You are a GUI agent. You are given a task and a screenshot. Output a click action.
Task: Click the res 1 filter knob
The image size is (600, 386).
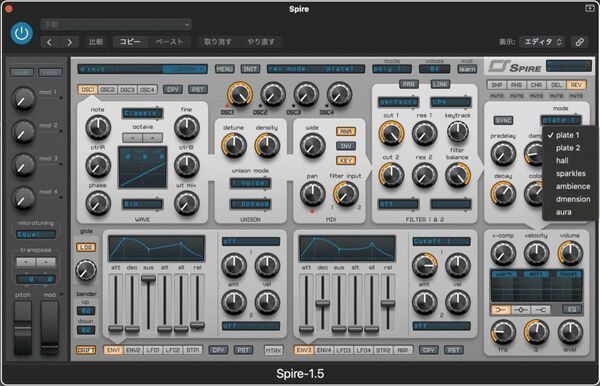click(x=424, y=133)
